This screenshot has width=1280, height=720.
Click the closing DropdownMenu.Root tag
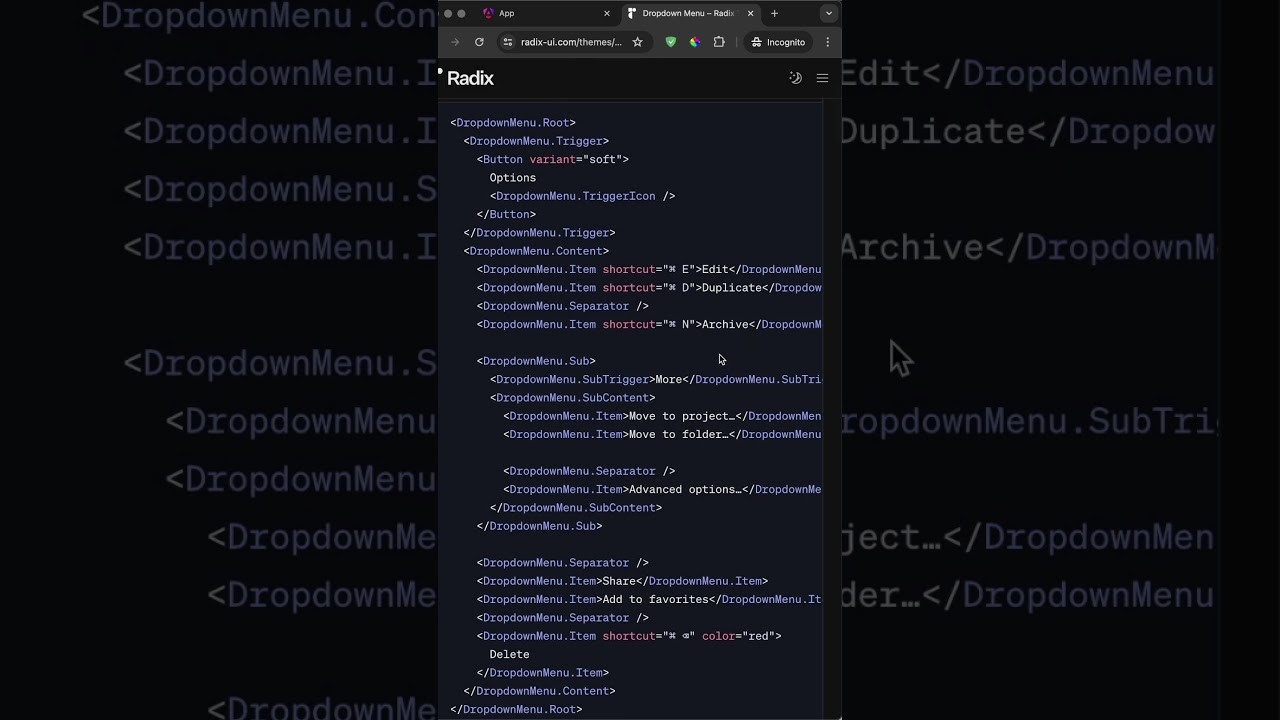(516, 710)
